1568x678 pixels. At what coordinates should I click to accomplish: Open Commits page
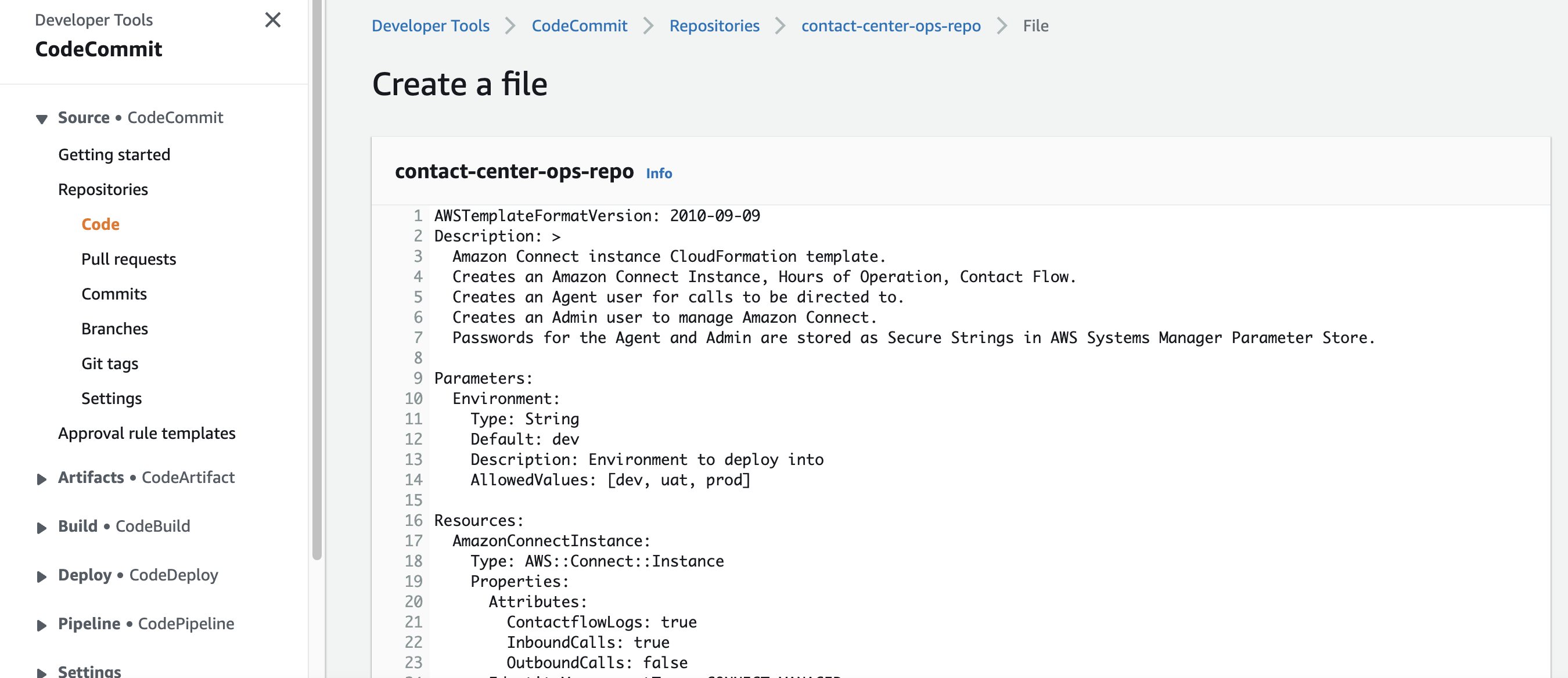tap(114, 293)
